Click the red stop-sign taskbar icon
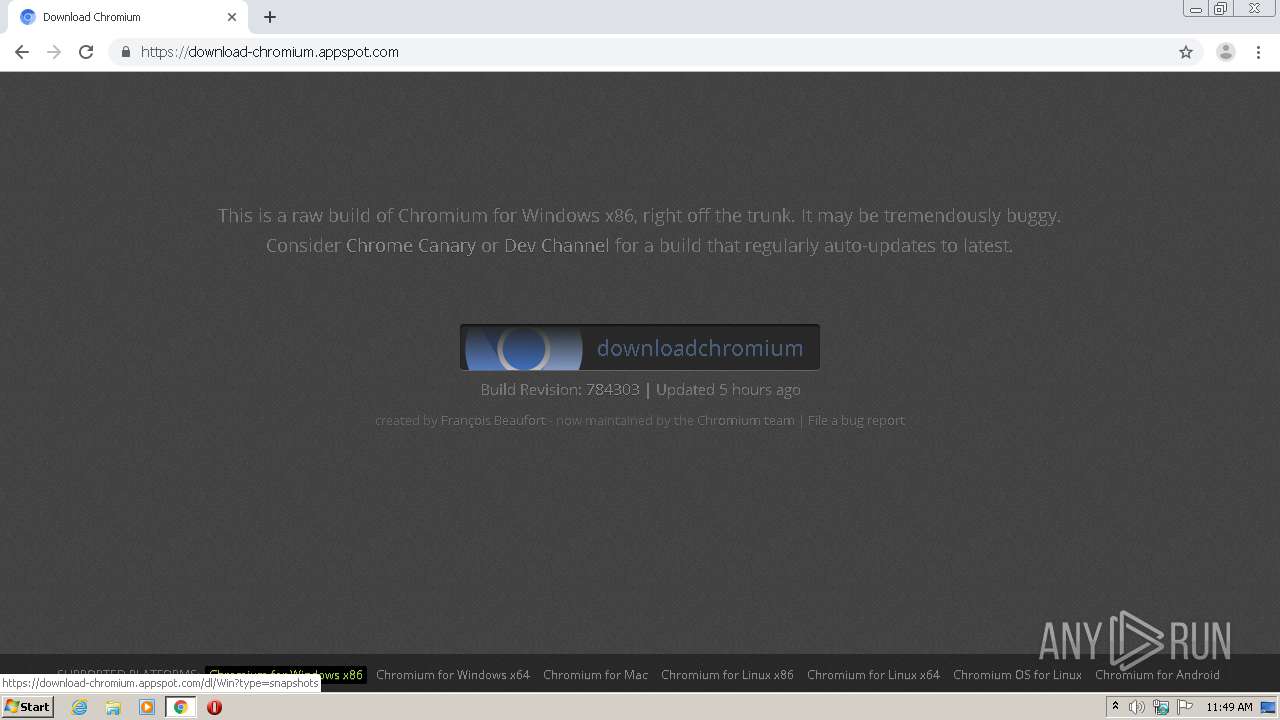 pos(214,707)
